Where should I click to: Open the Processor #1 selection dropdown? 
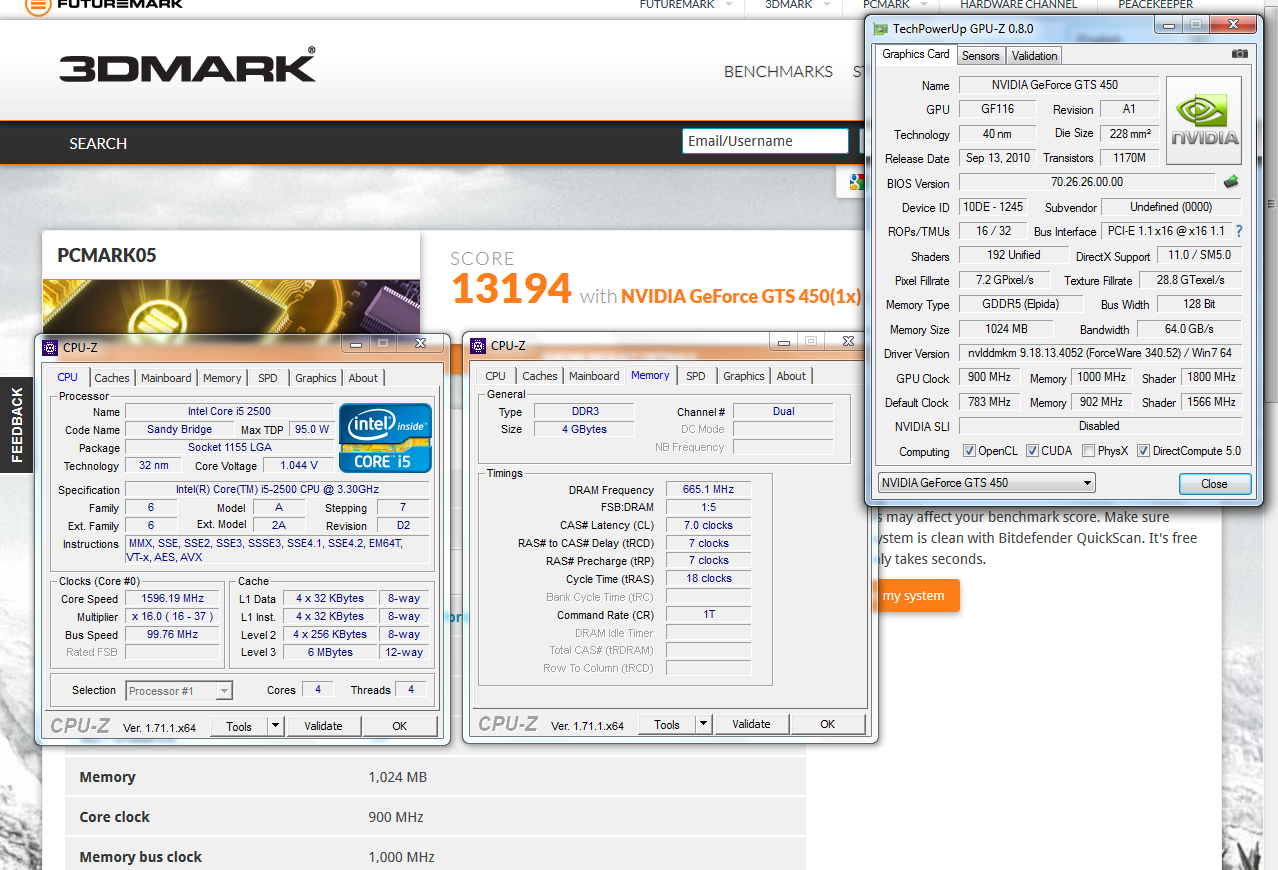tap(180, 691)
